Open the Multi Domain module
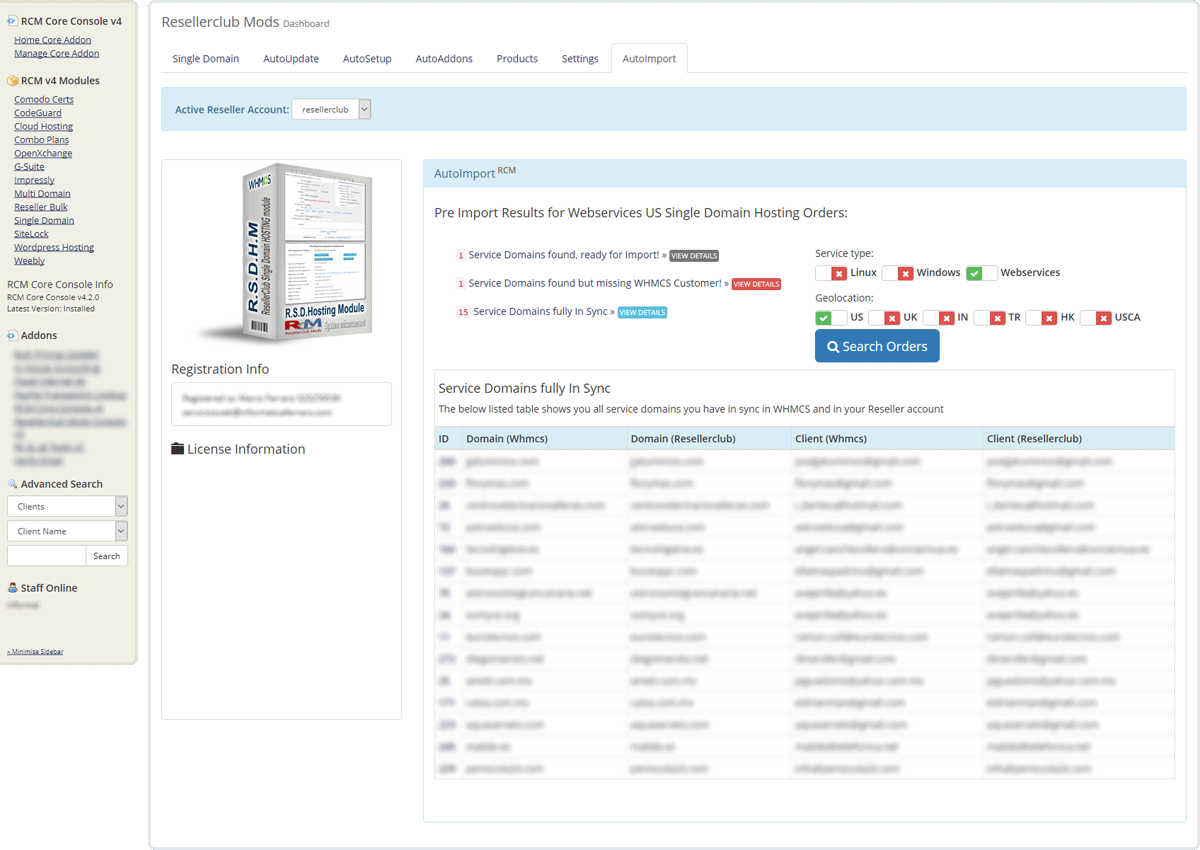Viewport: 1200px width, 850px height. pyautogui.click(x=42, y=193)
